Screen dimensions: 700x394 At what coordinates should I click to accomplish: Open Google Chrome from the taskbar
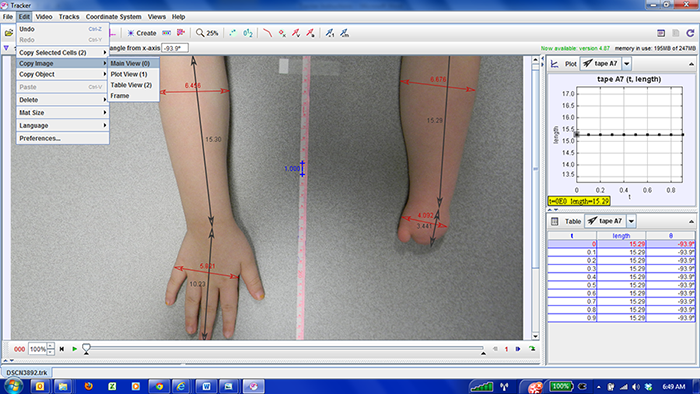[x=159, y=386]
